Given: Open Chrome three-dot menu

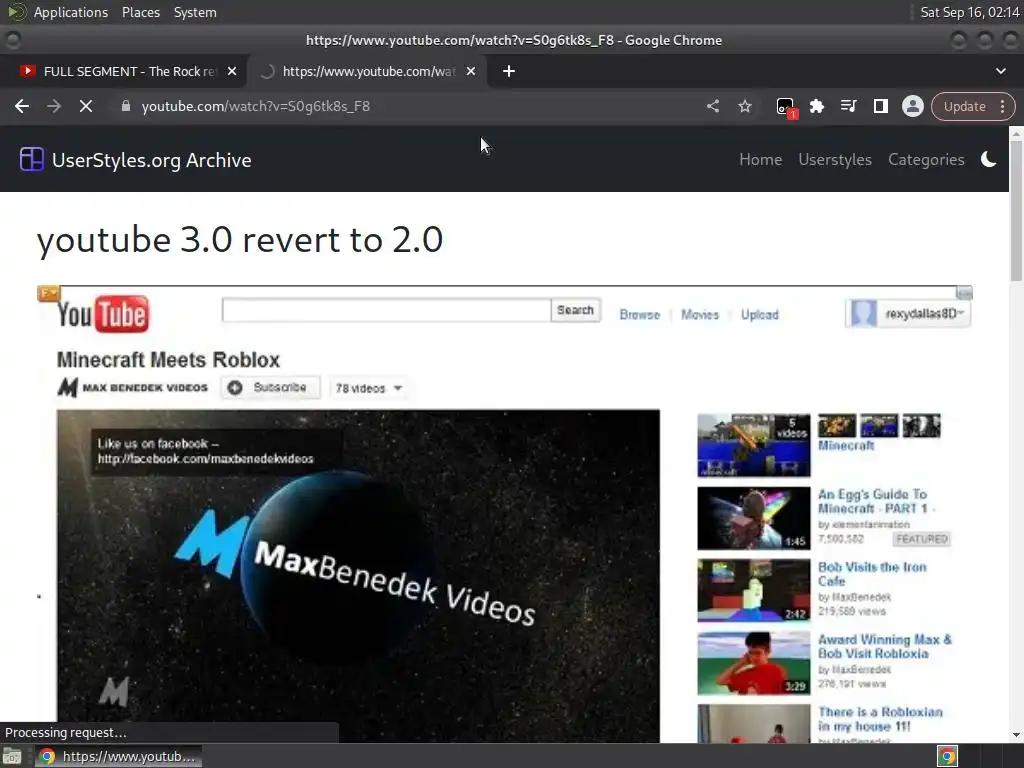Looking at the screenshot, I should [1002, 106].
